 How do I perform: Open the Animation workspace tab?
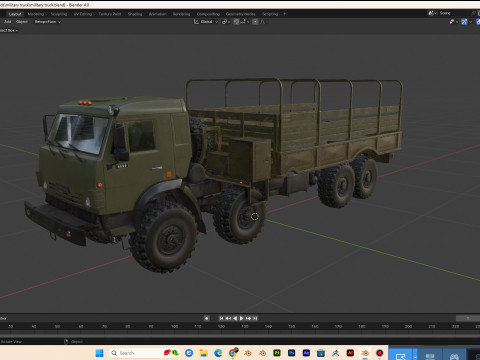[157, 14]
